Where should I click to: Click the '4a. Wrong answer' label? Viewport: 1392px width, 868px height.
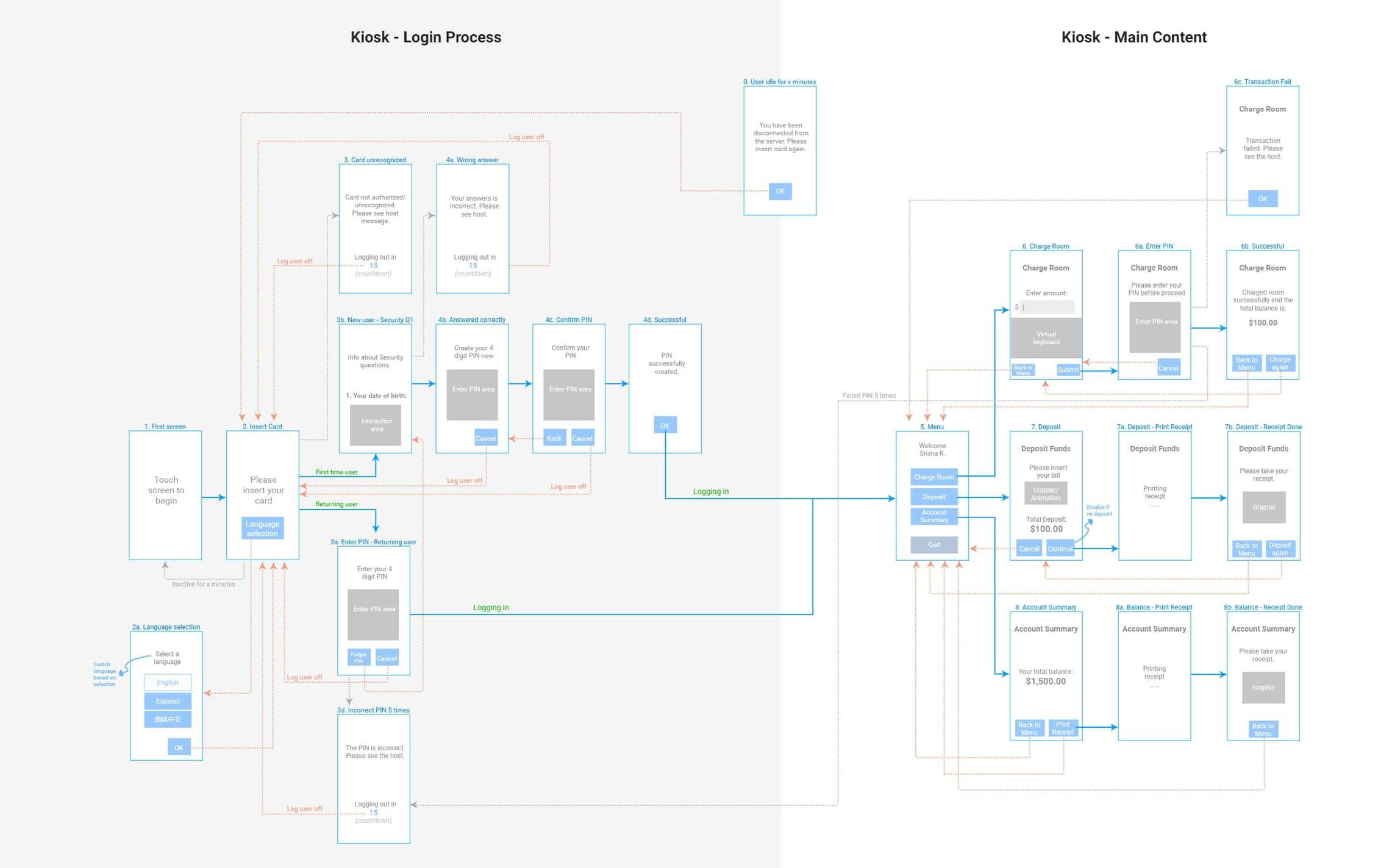point(472,160)
